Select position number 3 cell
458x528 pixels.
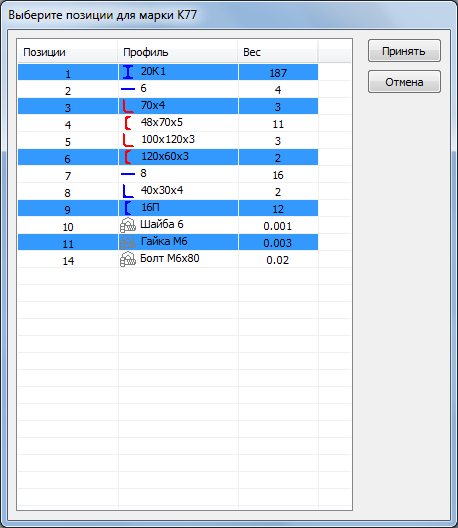(x=68, y=106)
